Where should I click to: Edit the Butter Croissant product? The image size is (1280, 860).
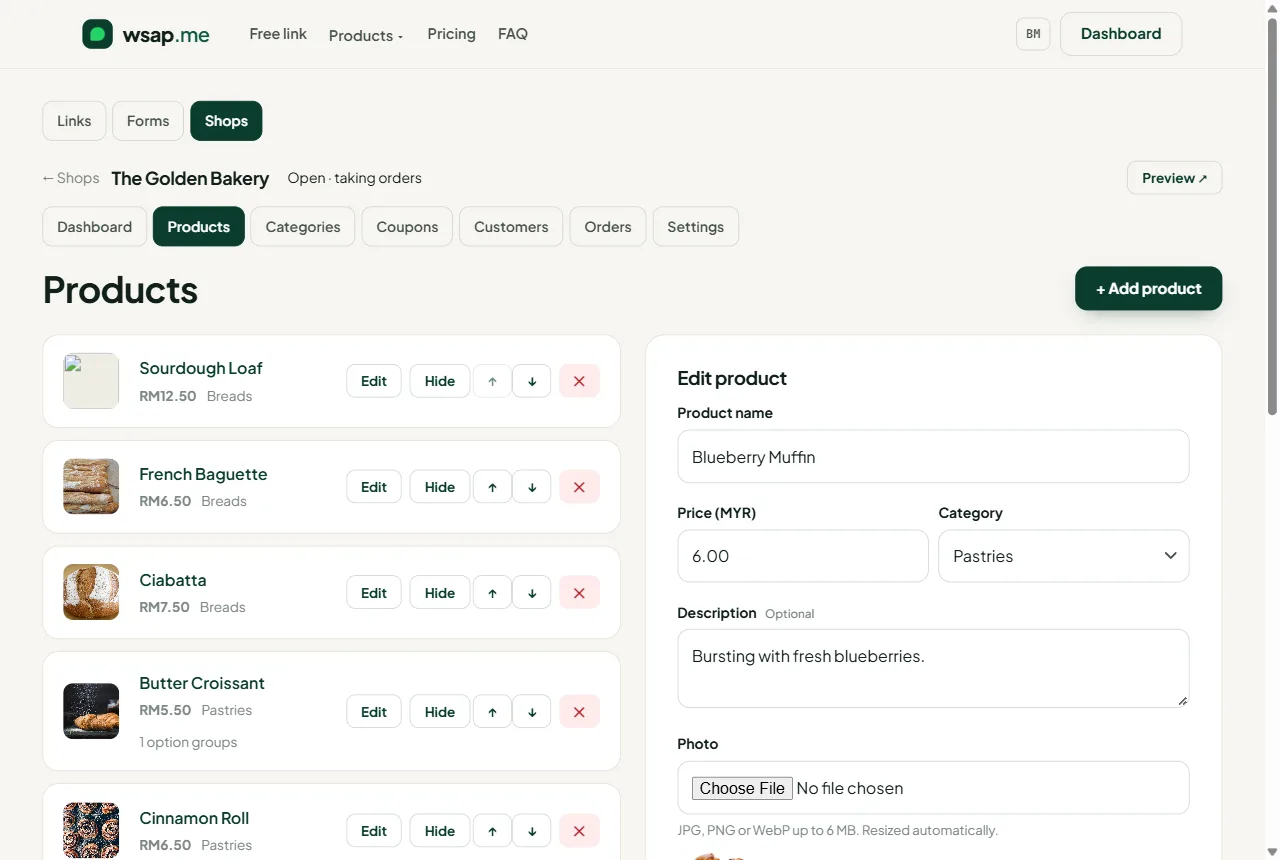click(374, 712)
